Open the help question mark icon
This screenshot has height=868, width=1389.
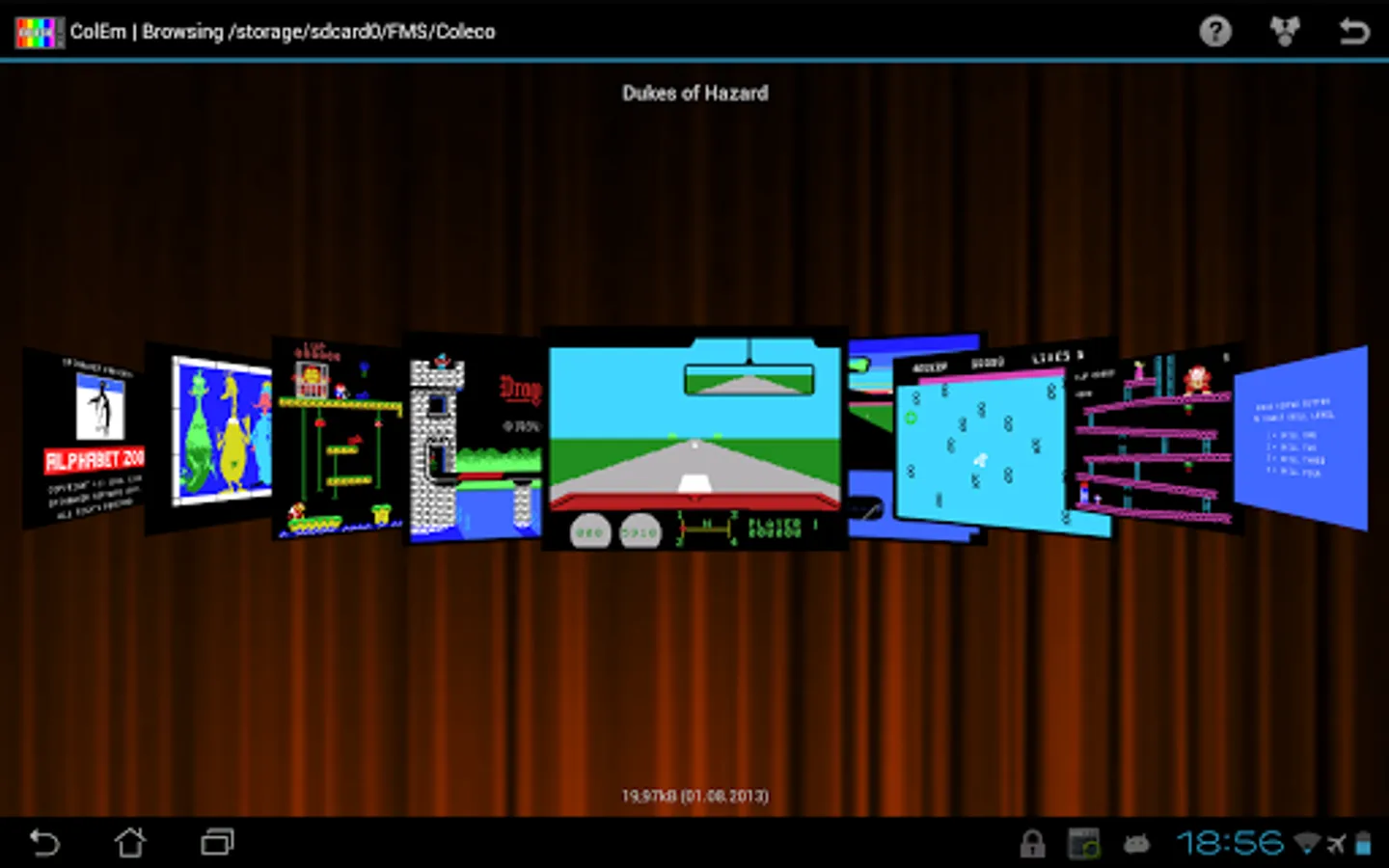1215,32
